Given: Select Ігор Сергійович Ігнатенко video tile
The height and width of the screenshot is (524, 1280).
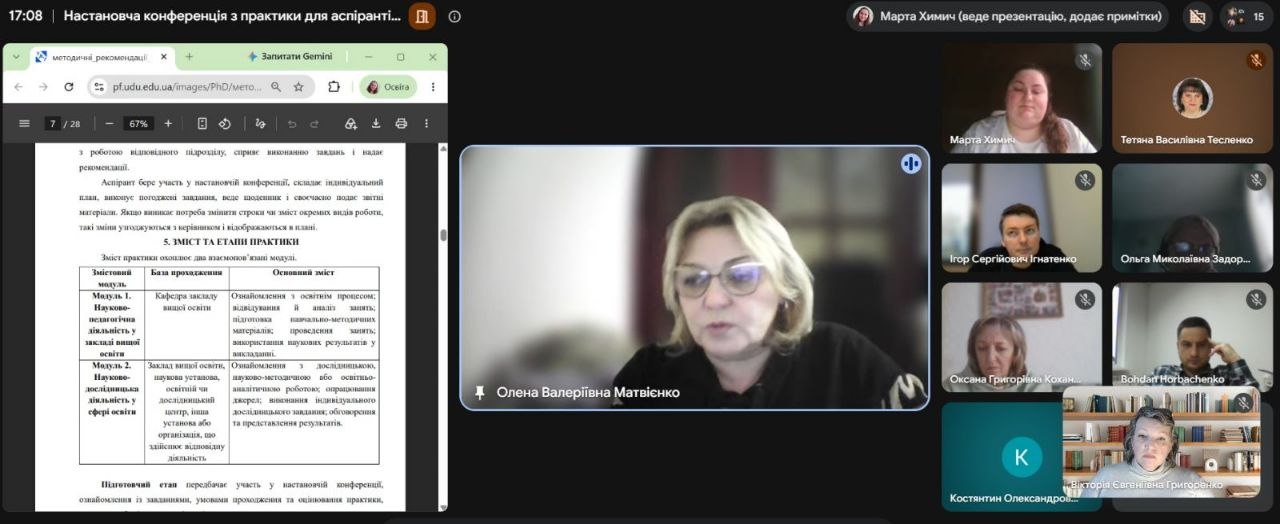Looking at the screenshot, I should tap(1022, 217).
